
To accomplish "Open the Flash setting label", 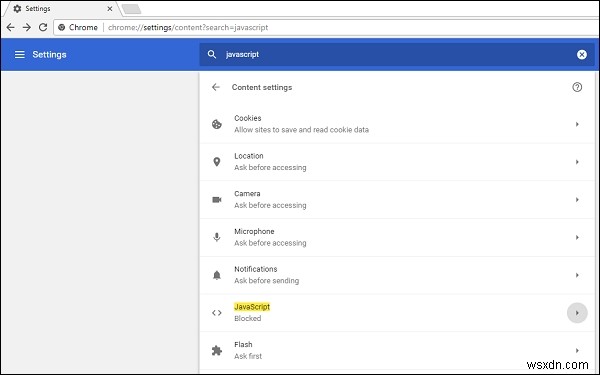I will (x=243, y=344).
